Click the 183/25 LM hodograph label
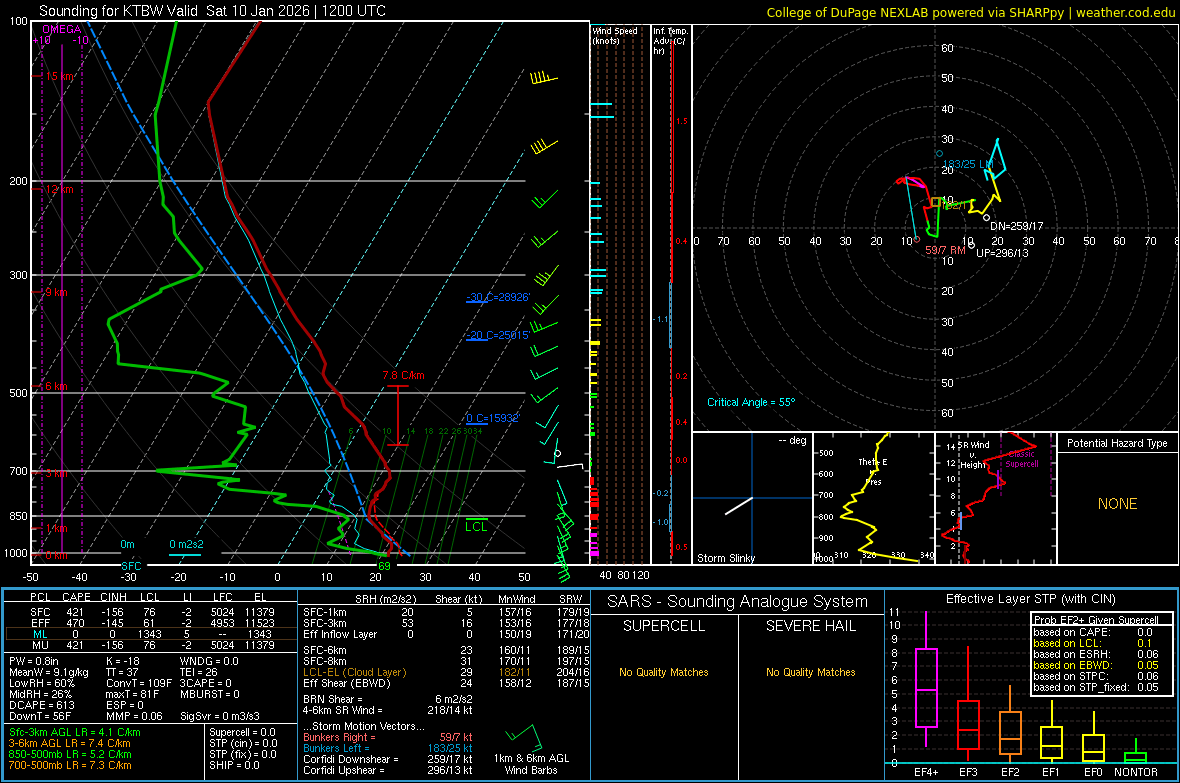The image size is (1180, 783). click(968, 164)
